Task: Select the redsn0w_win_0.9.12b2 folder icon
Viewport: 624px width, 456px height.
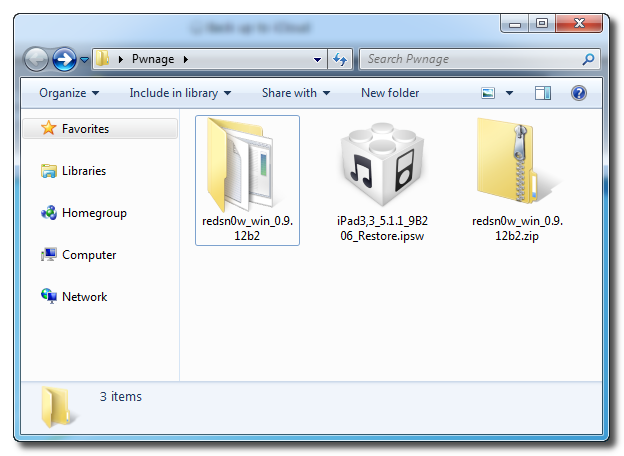Action: tap(240, 165)
